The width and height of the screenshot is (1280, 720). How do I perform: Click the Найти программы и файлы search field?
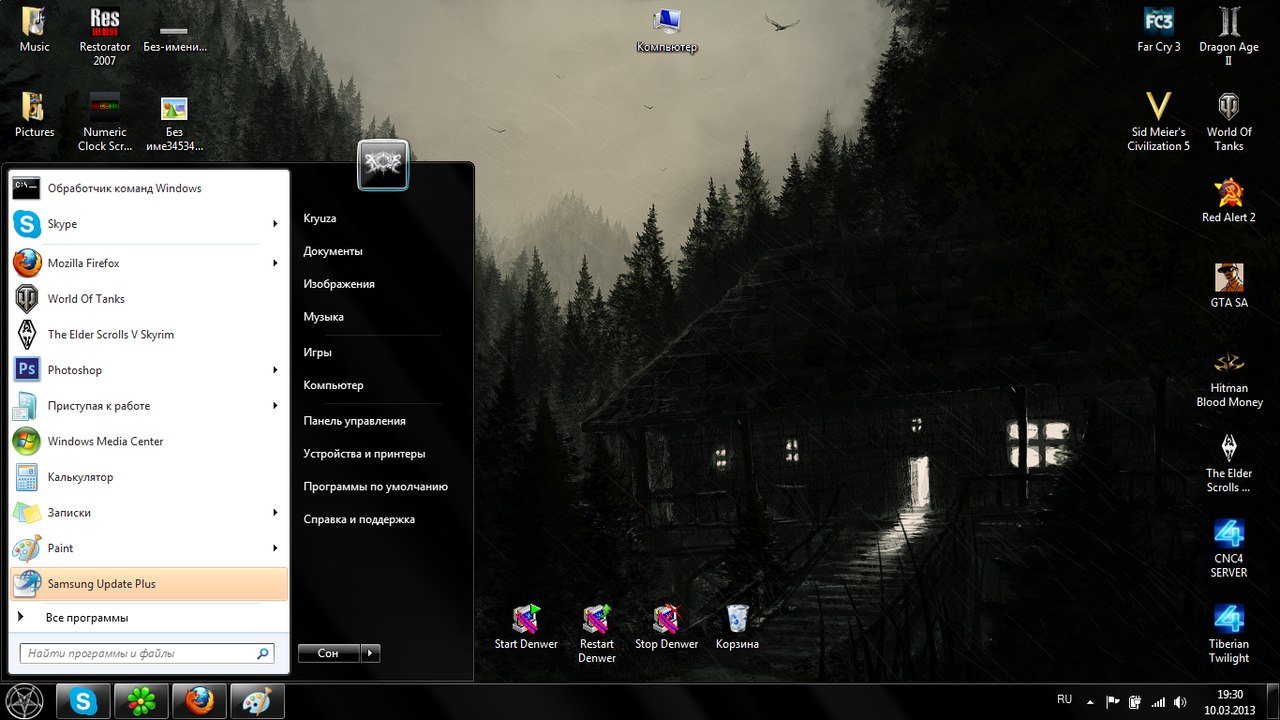coord(147,654)
